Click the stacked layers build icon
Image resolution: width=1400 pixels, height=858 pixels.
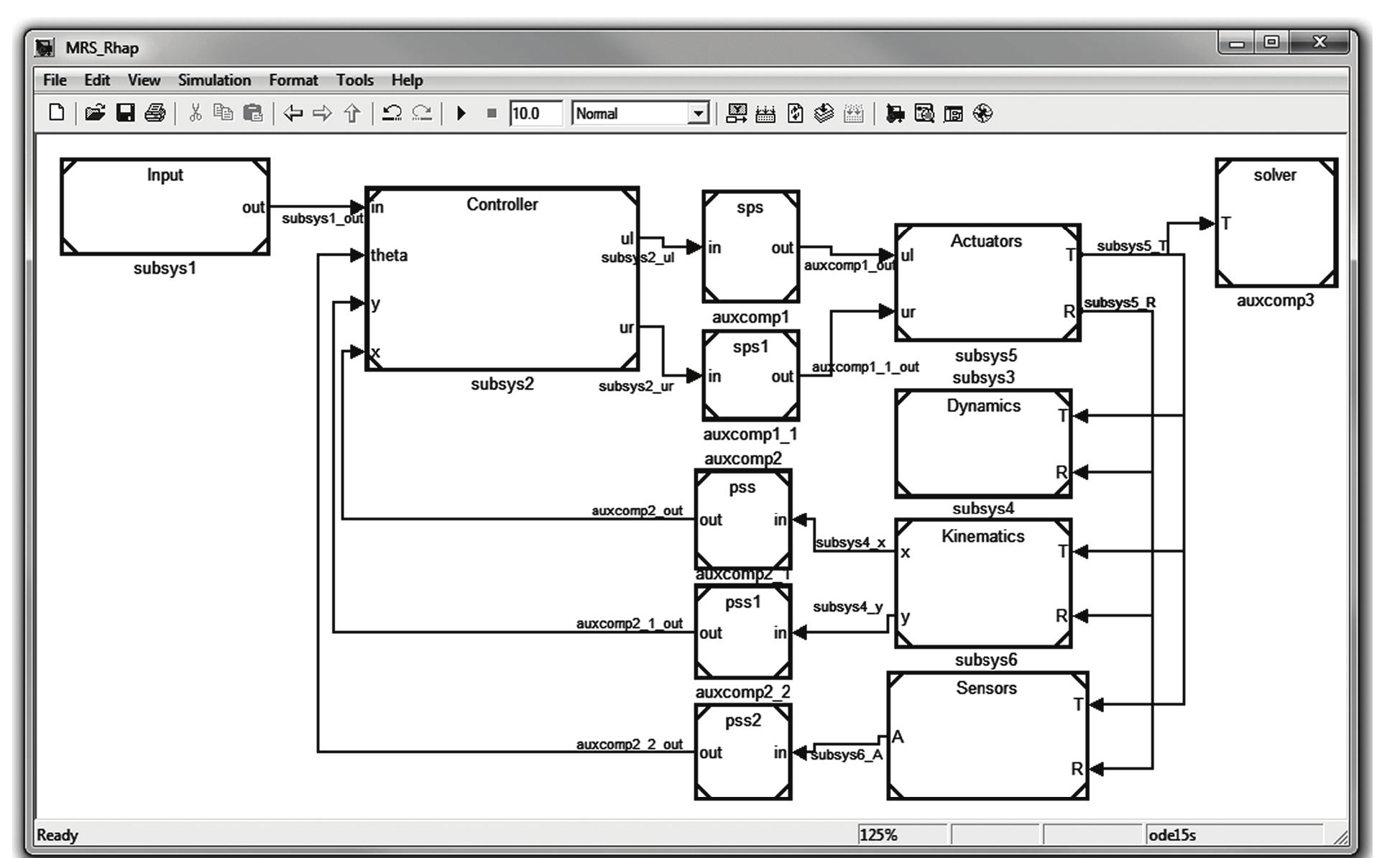(x=824, y=113)
